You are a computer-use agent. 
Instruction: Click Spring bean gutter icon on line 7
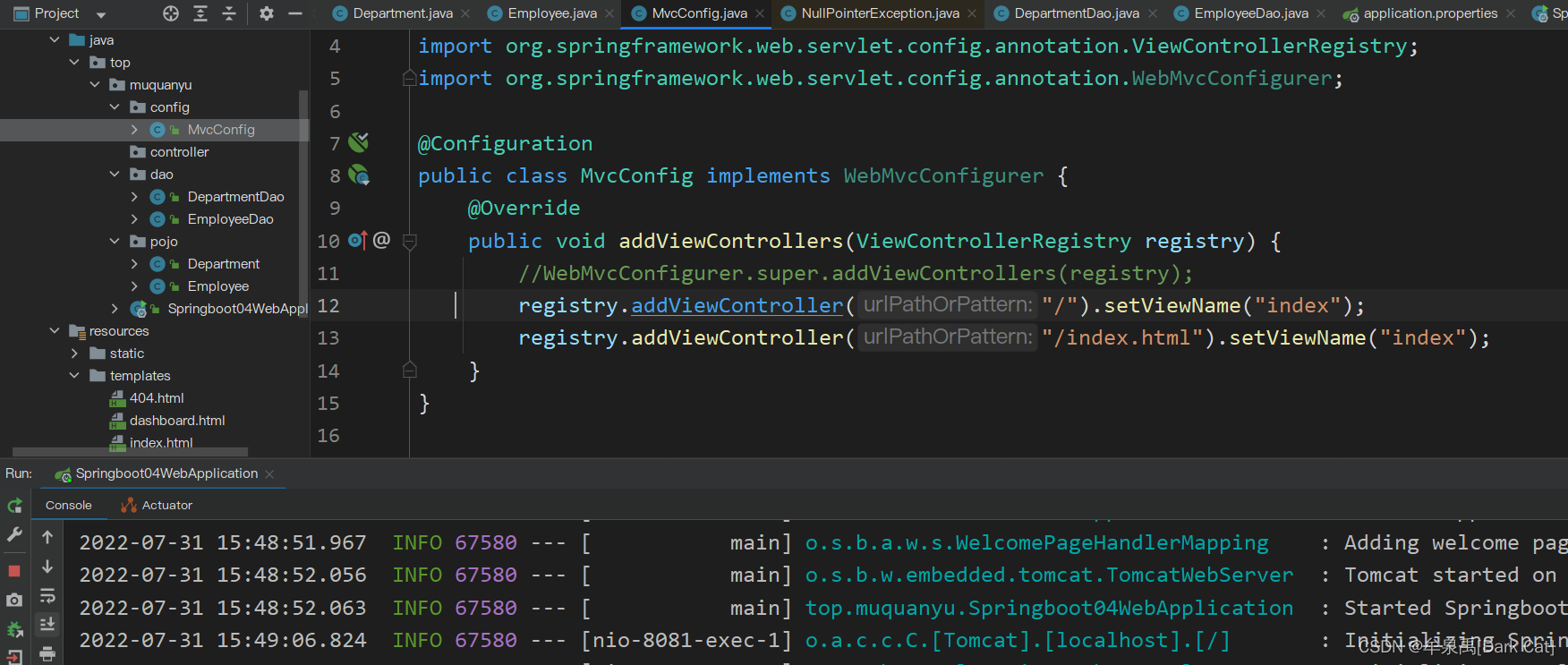click(359, 142)
